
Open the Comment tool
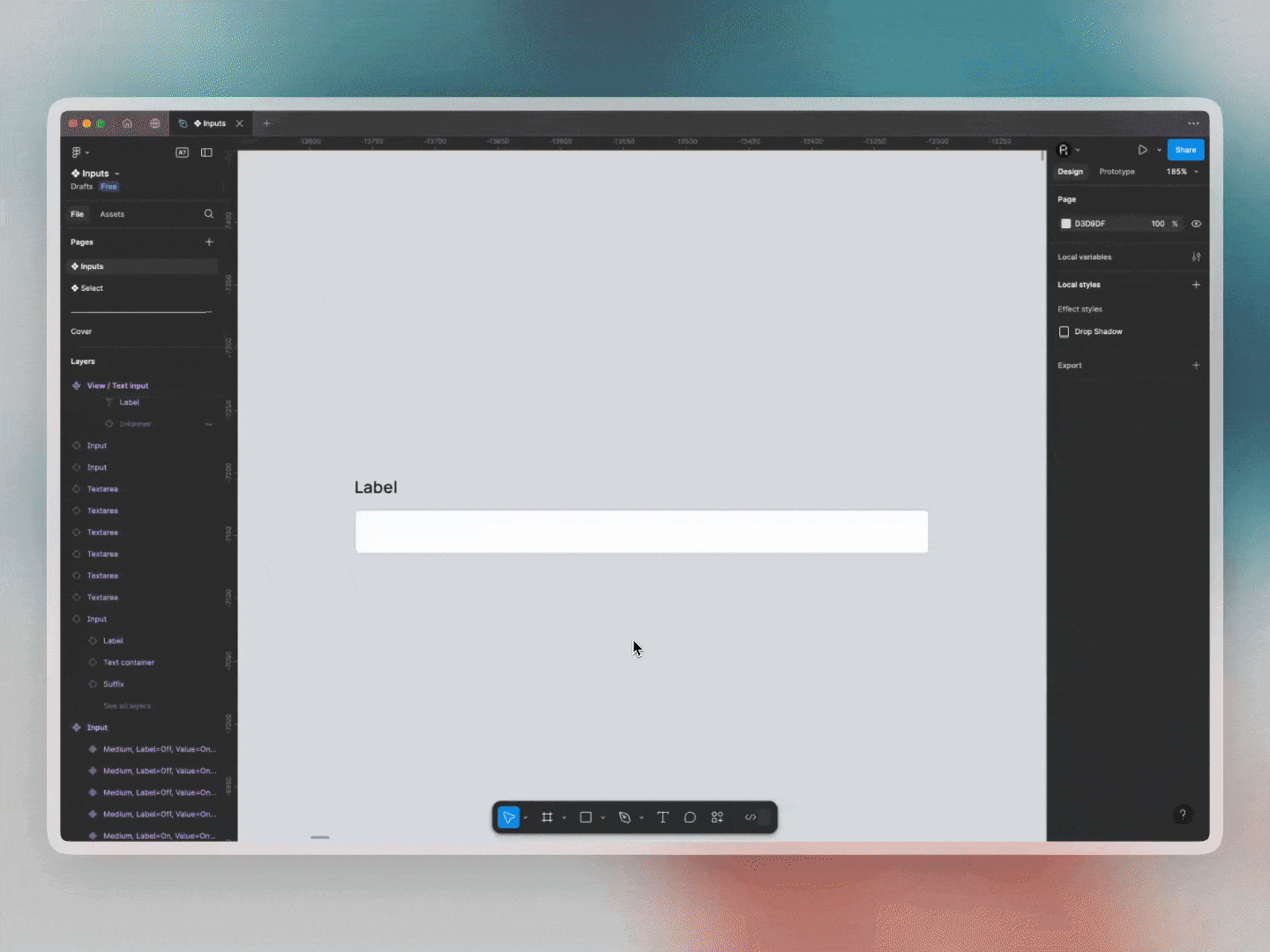pos(690,817)
